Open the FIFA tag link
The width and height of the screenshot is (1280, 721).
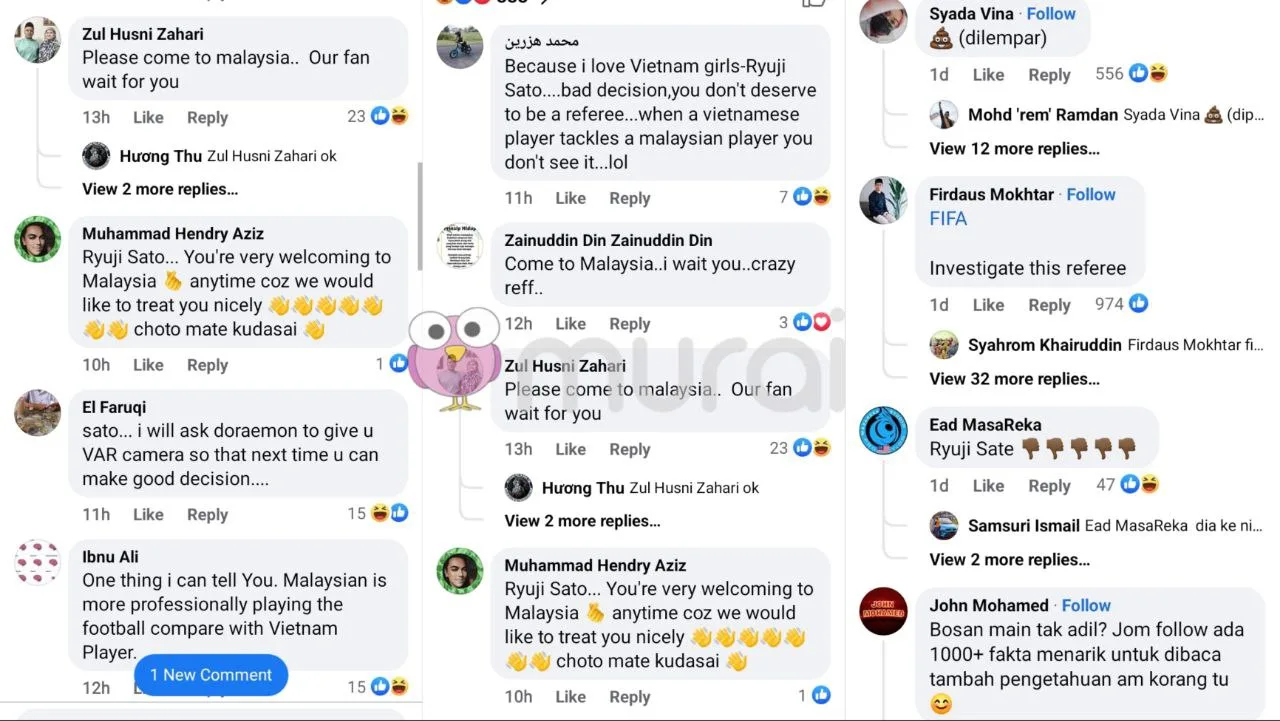coord(948,219)
